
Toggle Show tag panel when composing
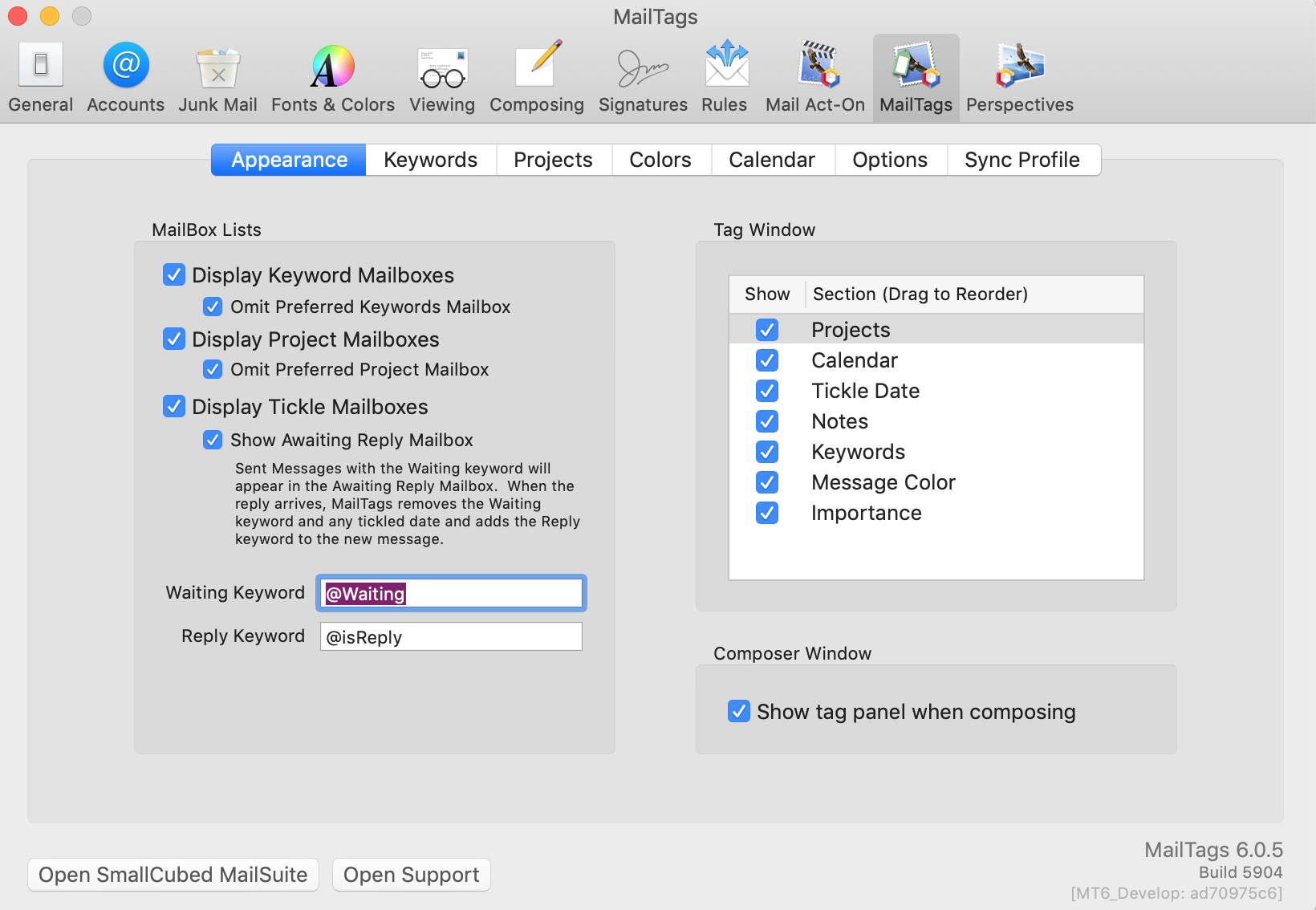[x=738, y=711]
